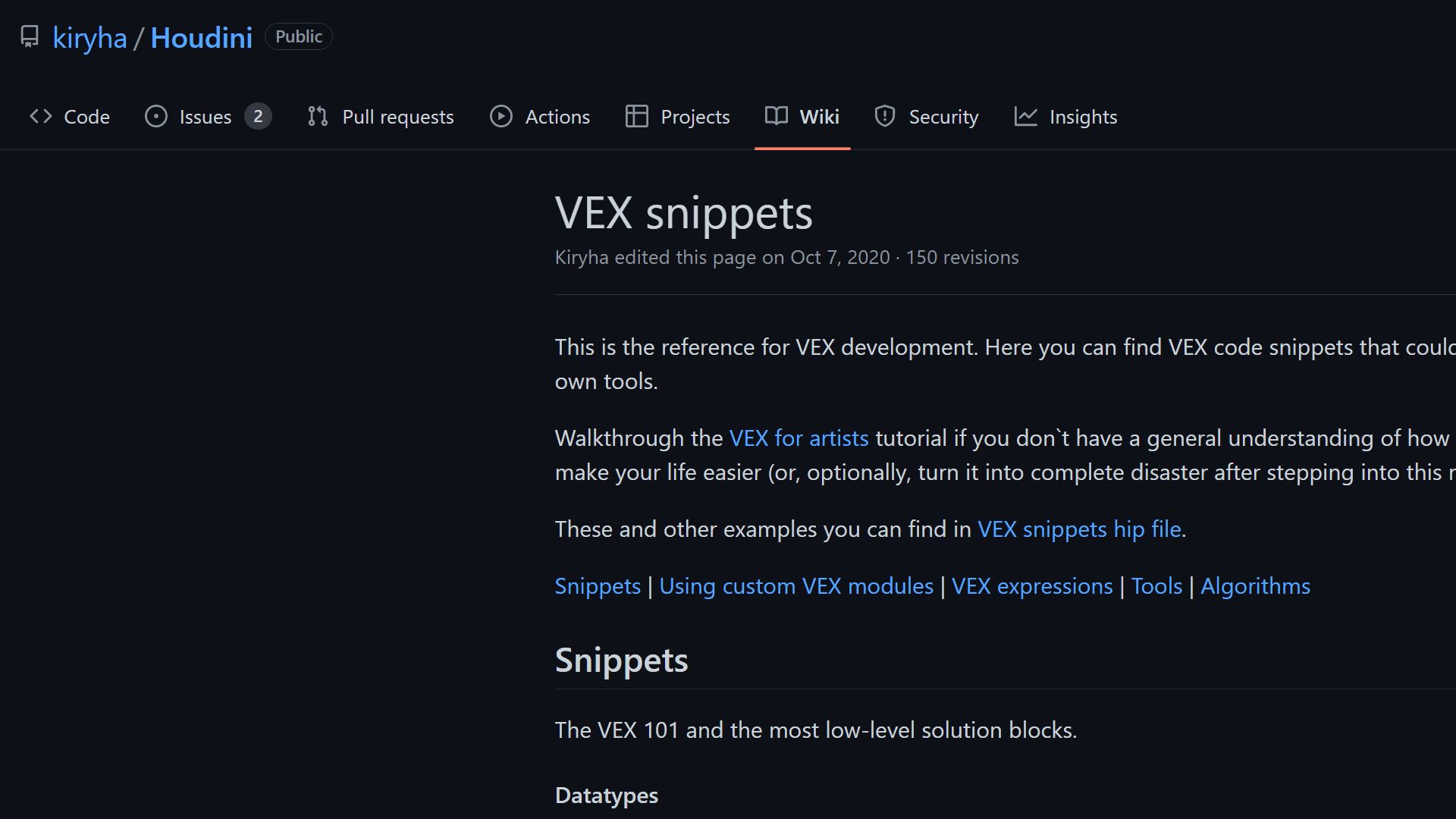
Task: Click the repository book icon beside kiryha
Action: click(30, 37)
